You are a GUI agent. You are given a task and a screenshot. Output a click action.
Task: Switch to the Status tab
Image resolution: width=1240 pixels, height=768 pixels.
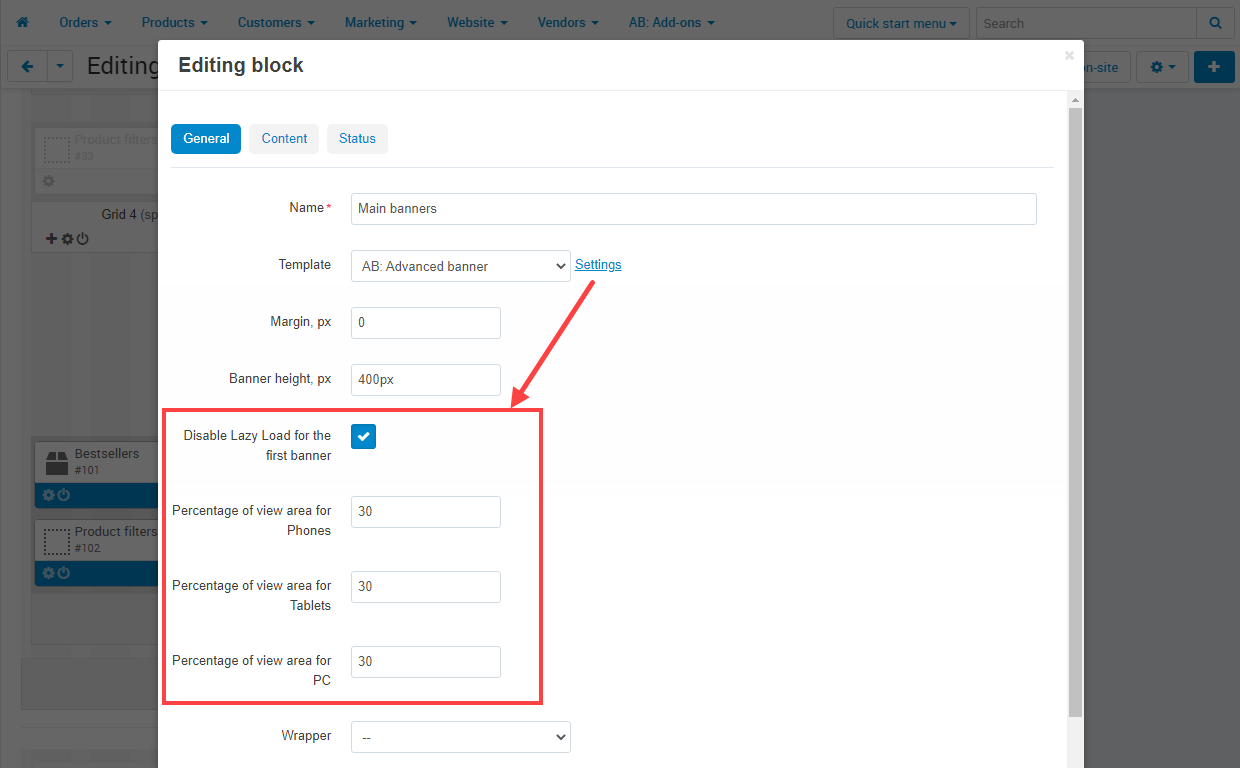[357, 139]
